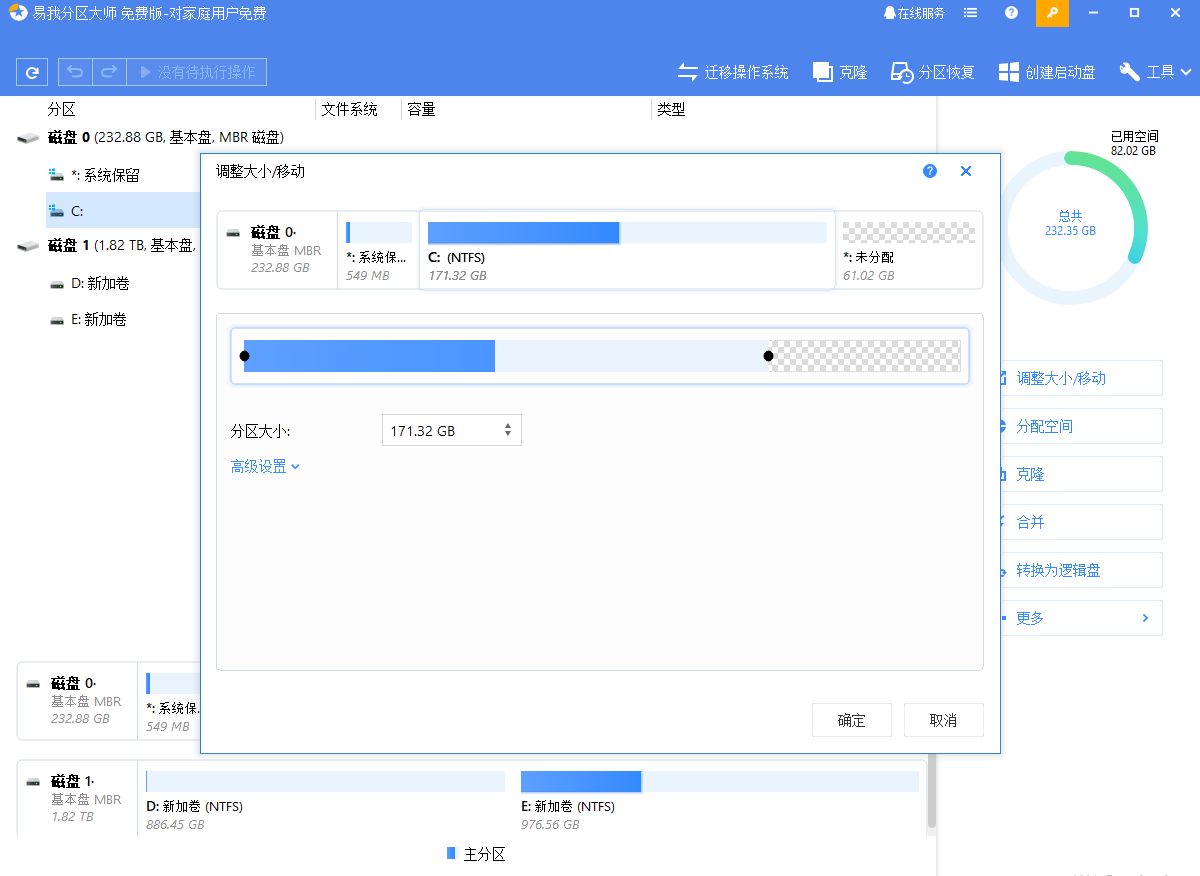Click the right handle of the resize slider
Image resolution: width=1200 pixels, height=876 pixels.
click(x=768, y=355)
